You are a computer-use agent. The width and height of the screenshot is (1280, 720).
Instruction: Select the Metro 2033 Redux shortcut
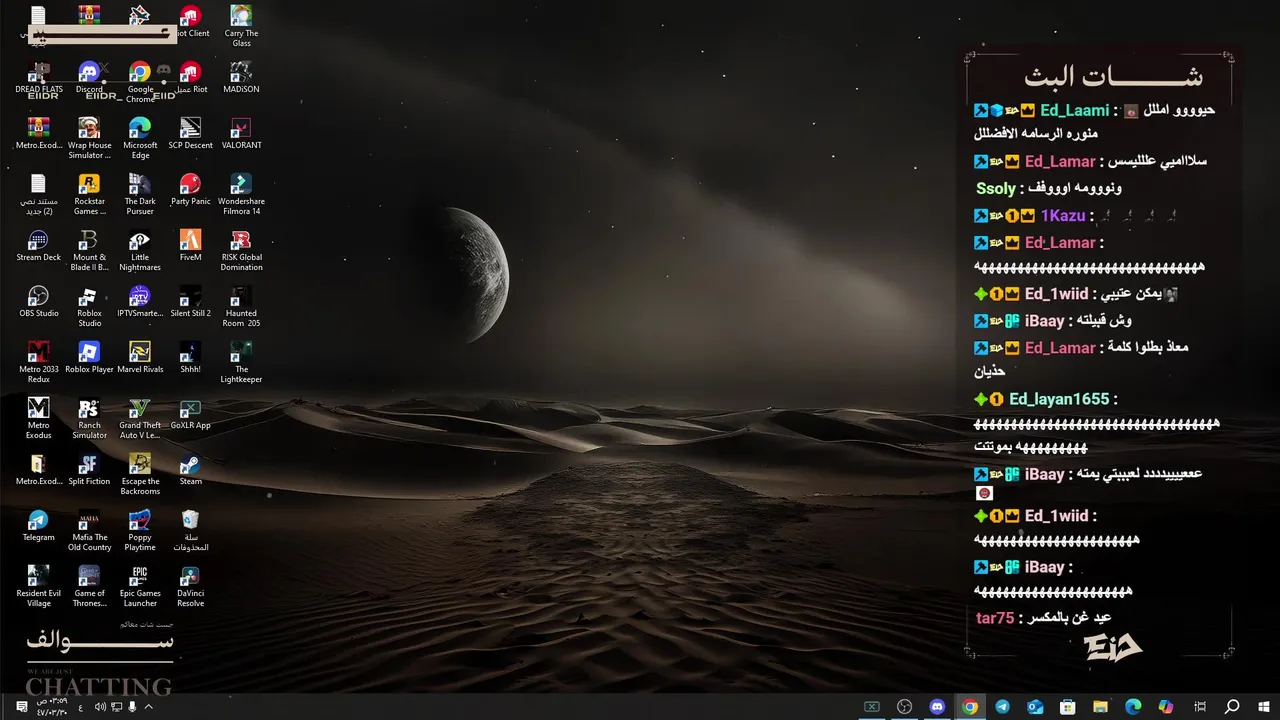(38, 363)
